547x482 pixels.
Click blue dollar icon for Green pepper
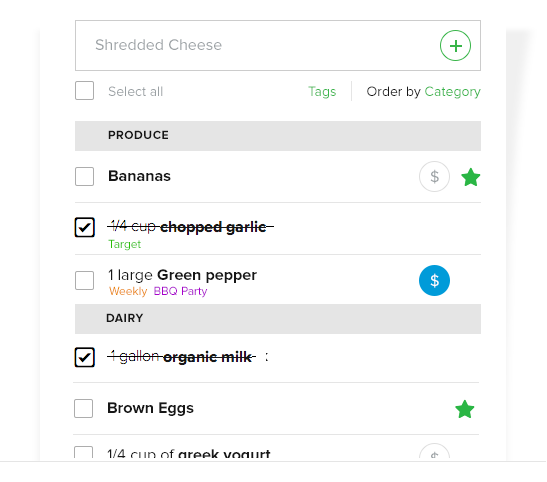click(434, 280)
